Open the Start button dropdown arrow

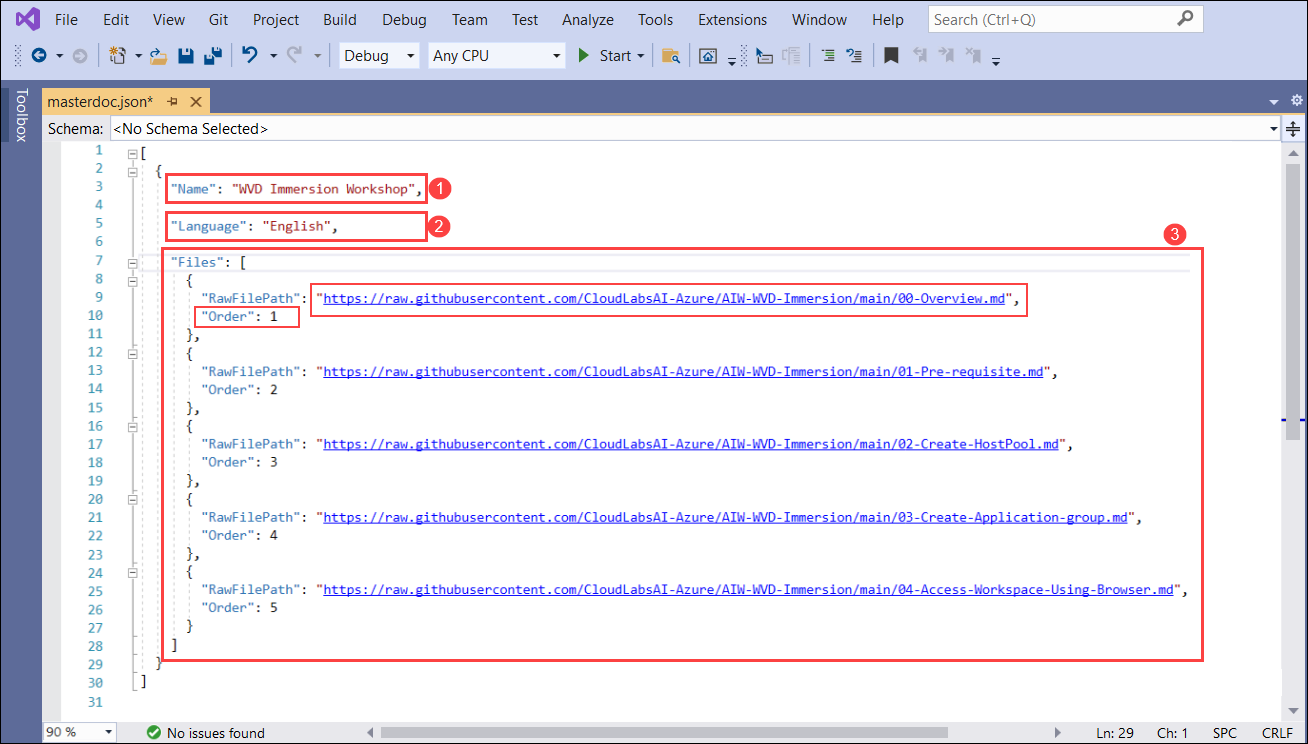640,56
